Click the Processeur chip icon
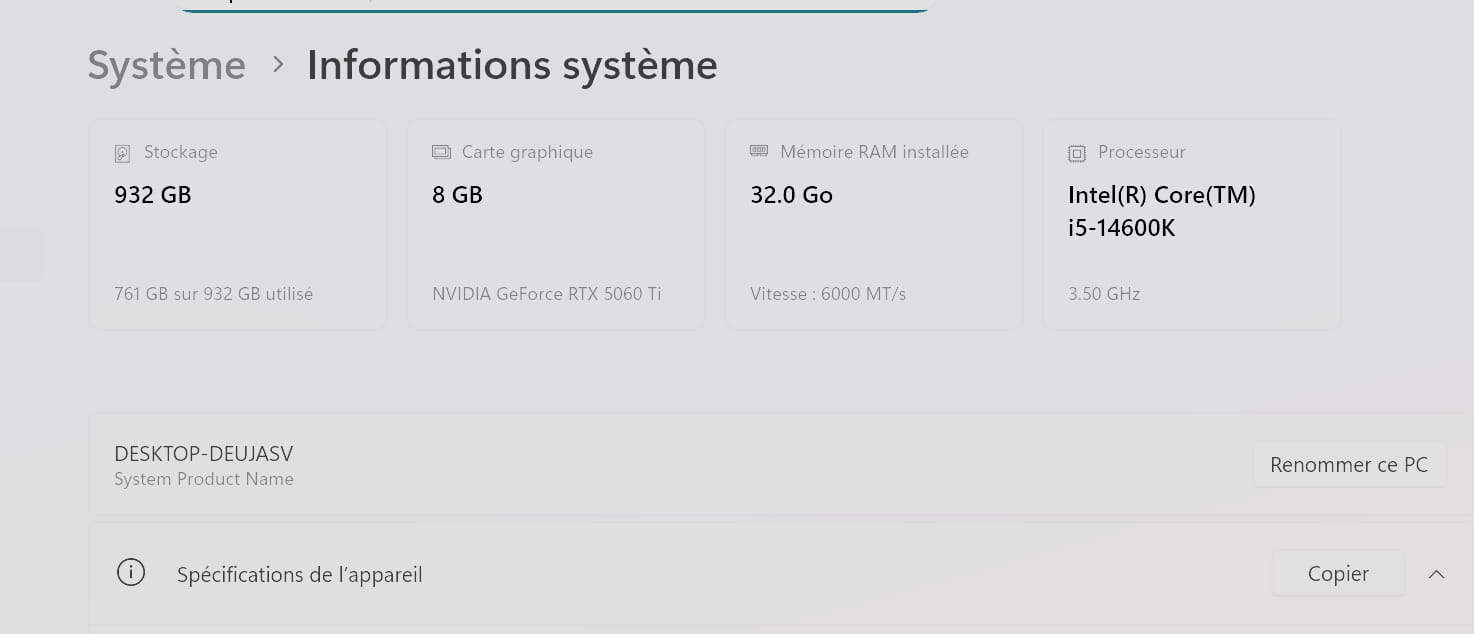This screenshot has width=1474, height=634. point(1077,153)
